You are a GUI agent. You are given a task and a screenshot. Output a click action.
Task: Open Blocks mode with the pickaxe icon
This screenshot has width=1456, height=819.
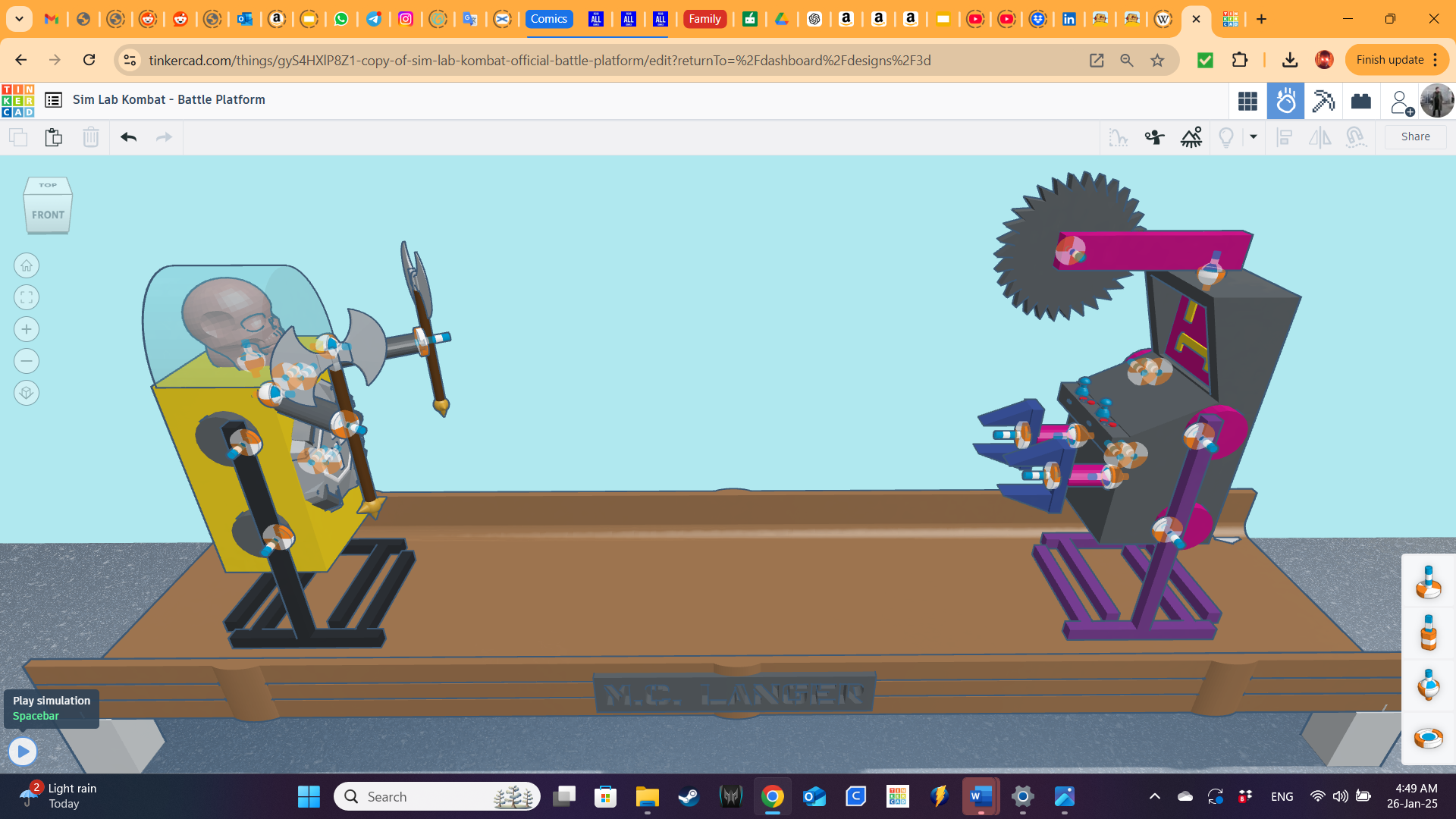(x=1323, y=100)
